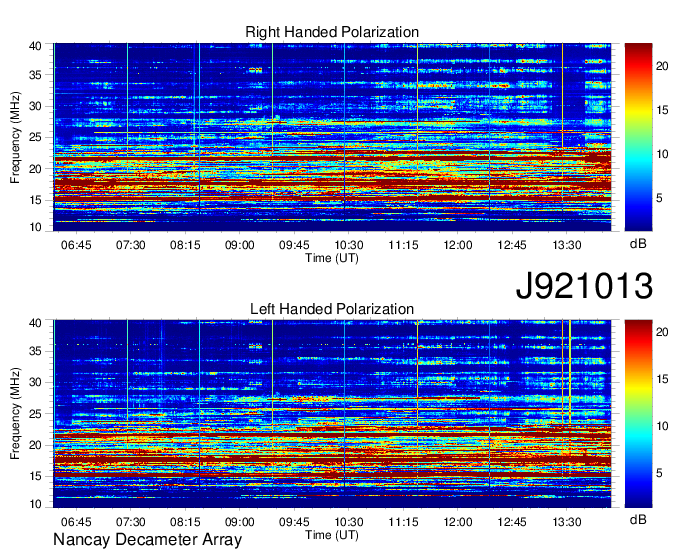Click the 30 MHz tick label on the top plot
This screenshot has width=680, height=552.
(35, 106)
